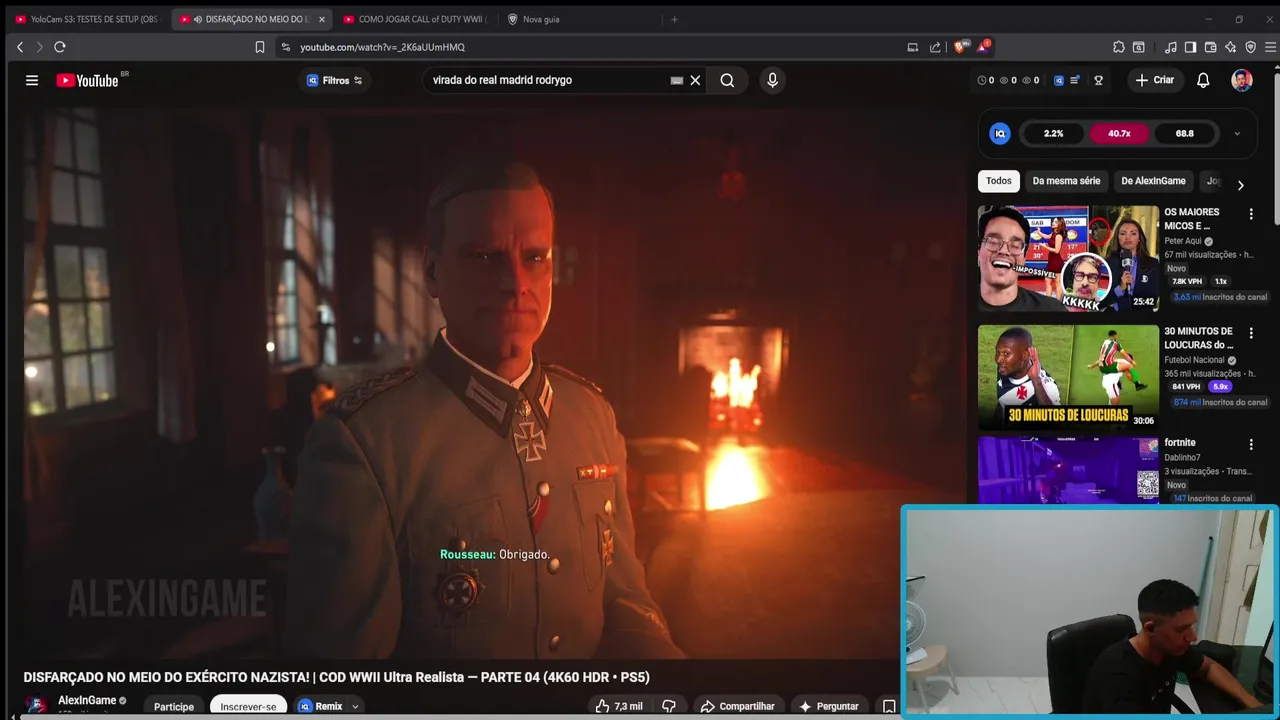Select the 68.8 vidIQ stat pill
The width and height of the screenshot is (1280, 720).
point(1184,133)
